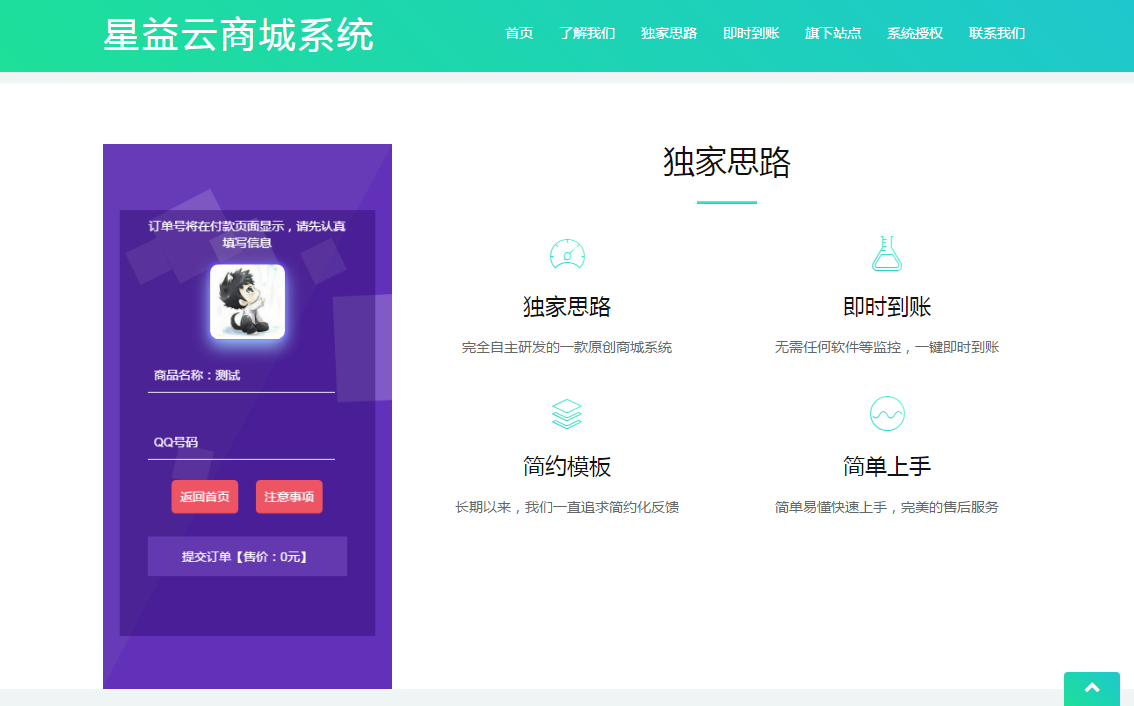1134x706 pixels.
Task: Click the 星益云商城系统 site logo
Action: (238, 34)
